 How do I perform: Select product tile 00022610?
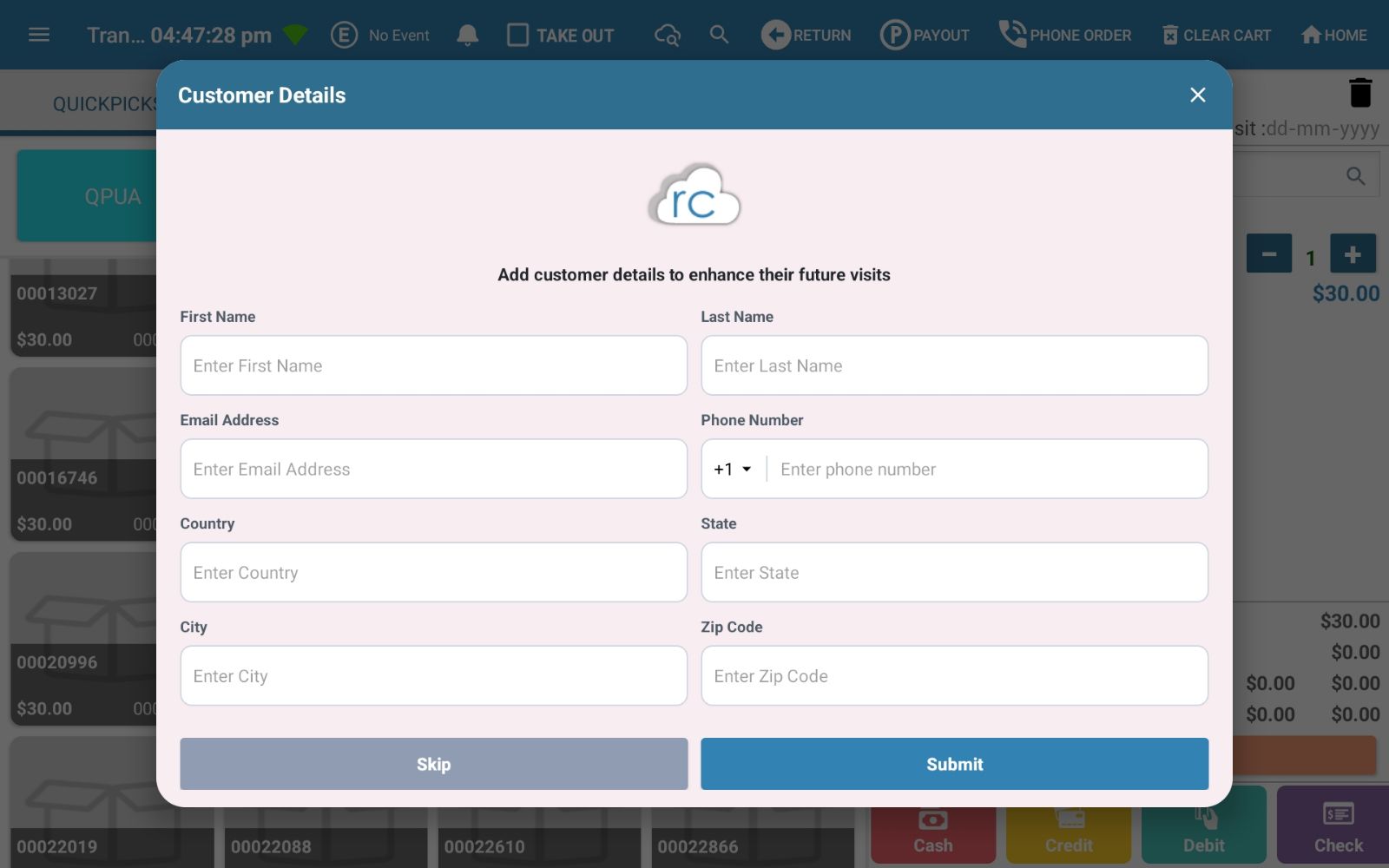pyautogui.click(x=539, y=838)
